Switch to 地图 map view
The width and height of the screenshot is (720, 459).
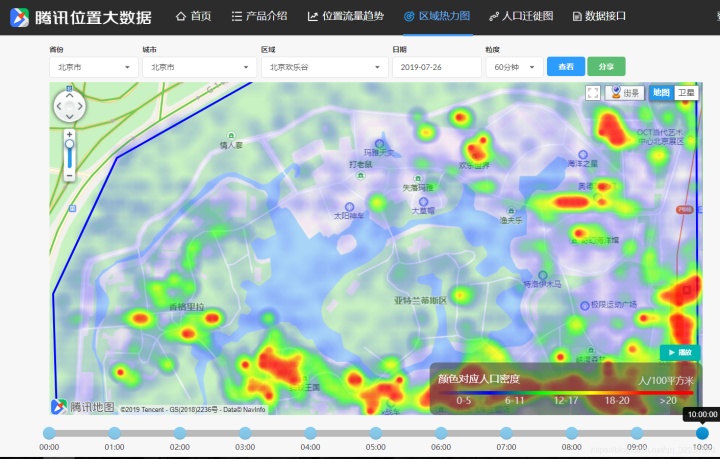tap(661, 93)
